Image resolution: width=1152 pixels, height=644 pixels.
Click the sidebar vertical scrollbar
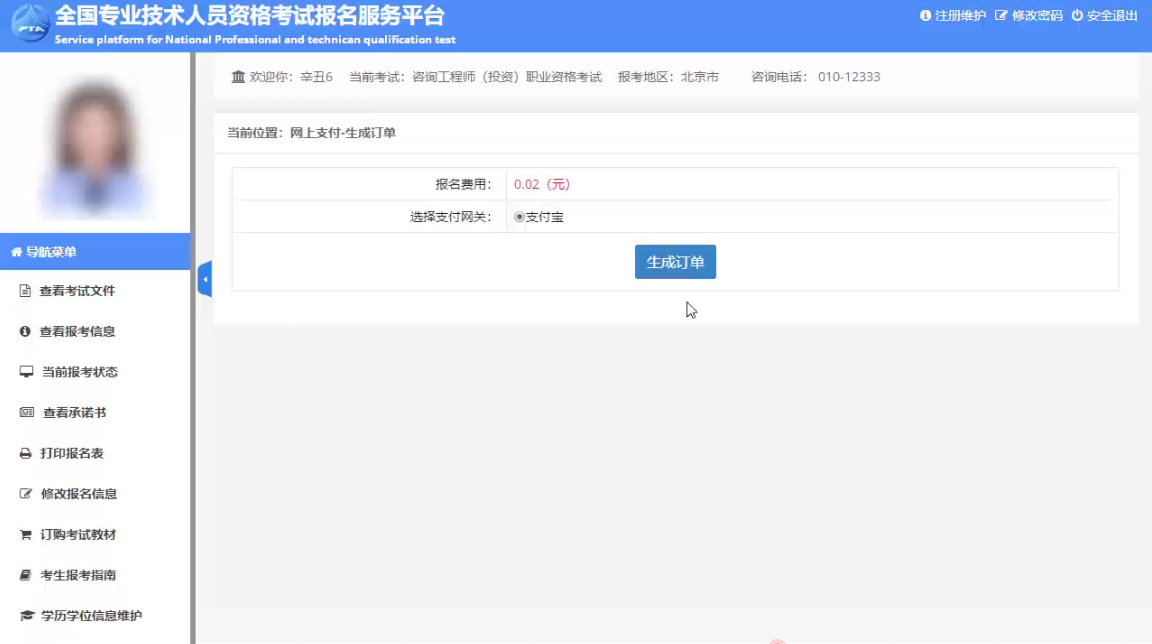192,400
